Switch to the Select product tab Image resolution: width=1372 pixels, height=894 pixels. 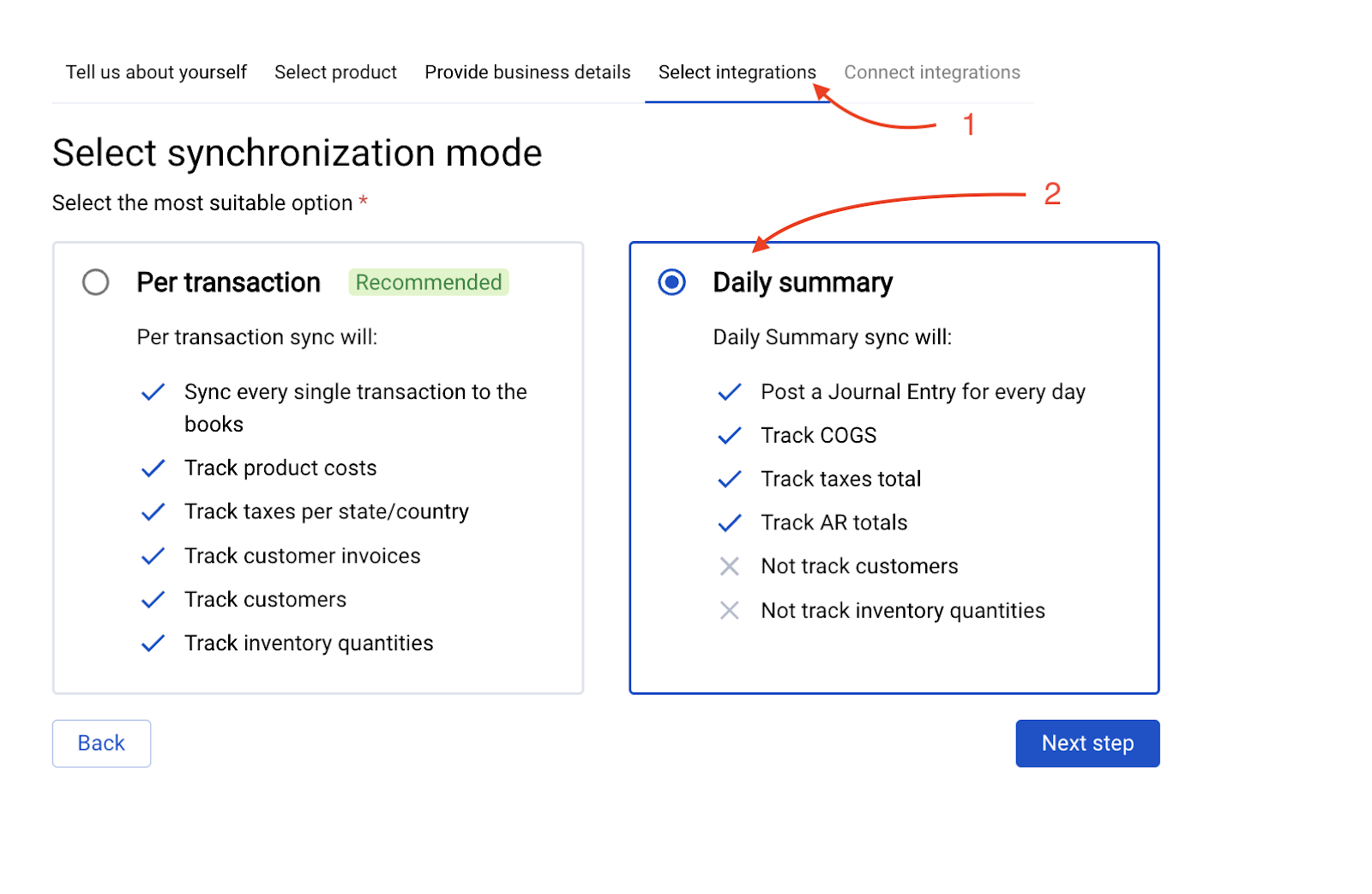pos(335,73)
